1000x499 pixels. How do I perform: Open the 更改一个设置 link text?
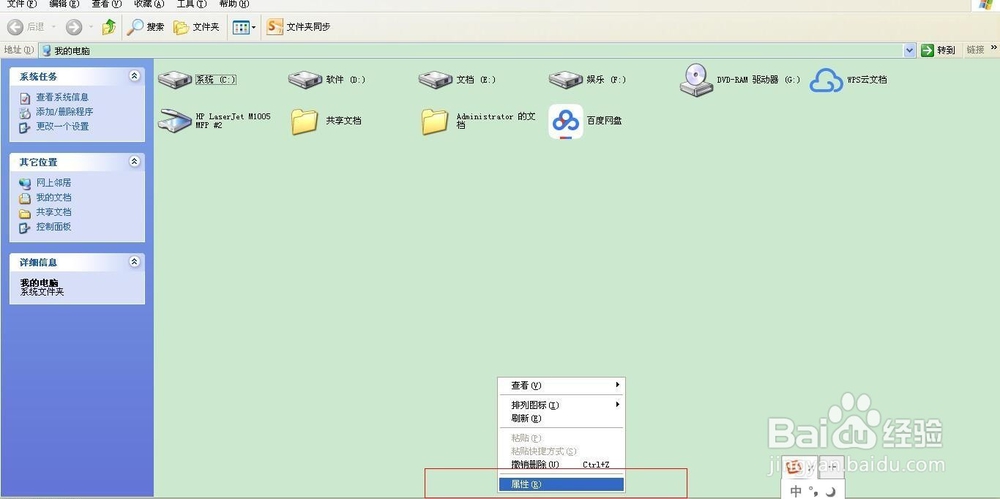[x=62, y=127]
